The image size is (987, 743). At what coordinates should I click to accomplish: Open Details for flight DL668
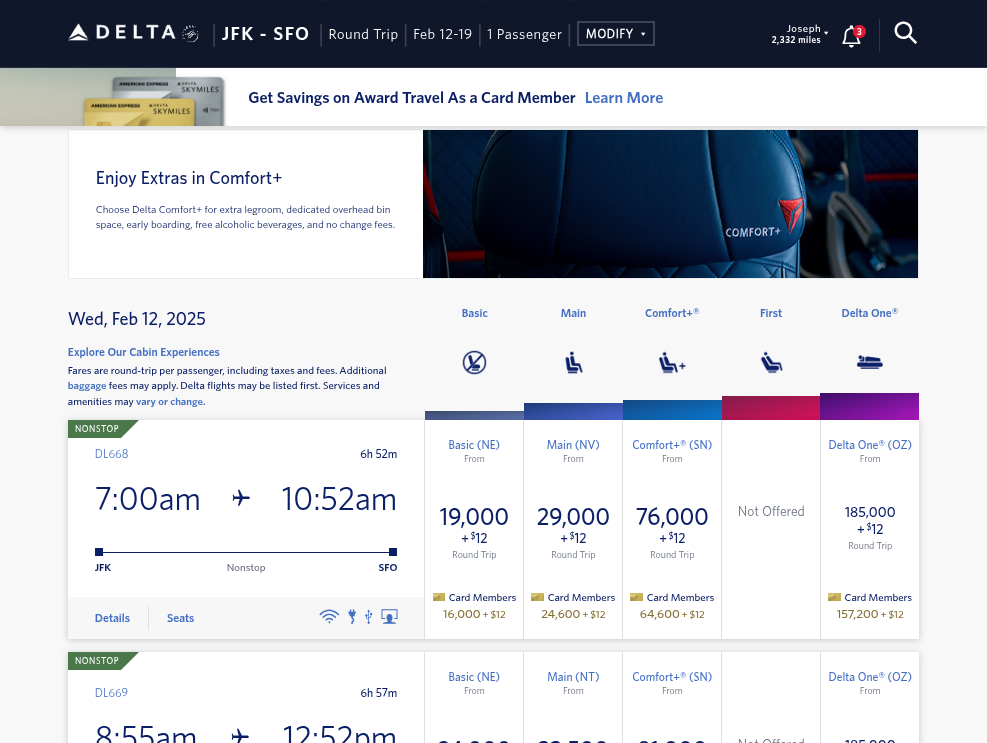pyautogui.click(x=112, y=618)
